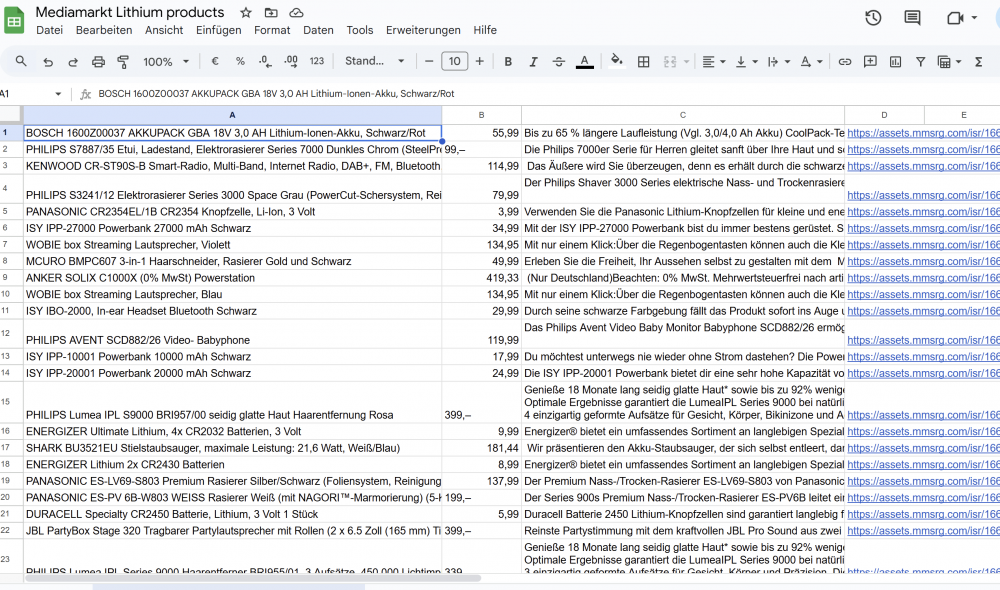Open the Bearbeiten menu

pyautogui.click(x=104, y=30)
